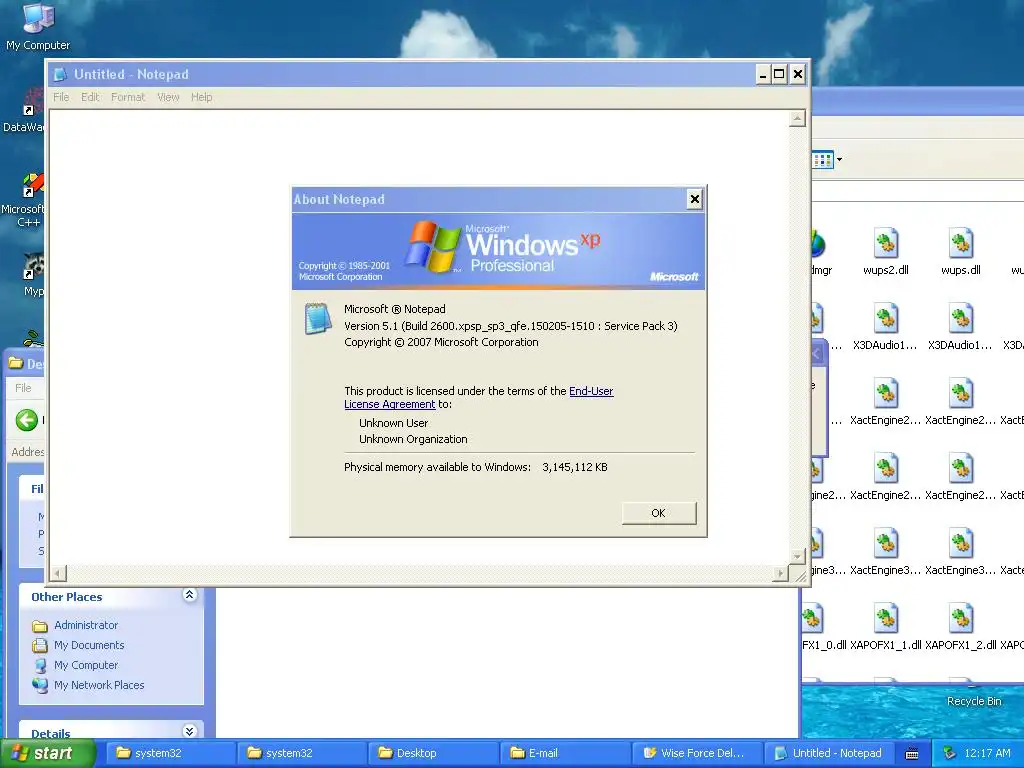Click the 12:17 AM clock
This screenshot has width=1024, height=768.
pos(987,754)
